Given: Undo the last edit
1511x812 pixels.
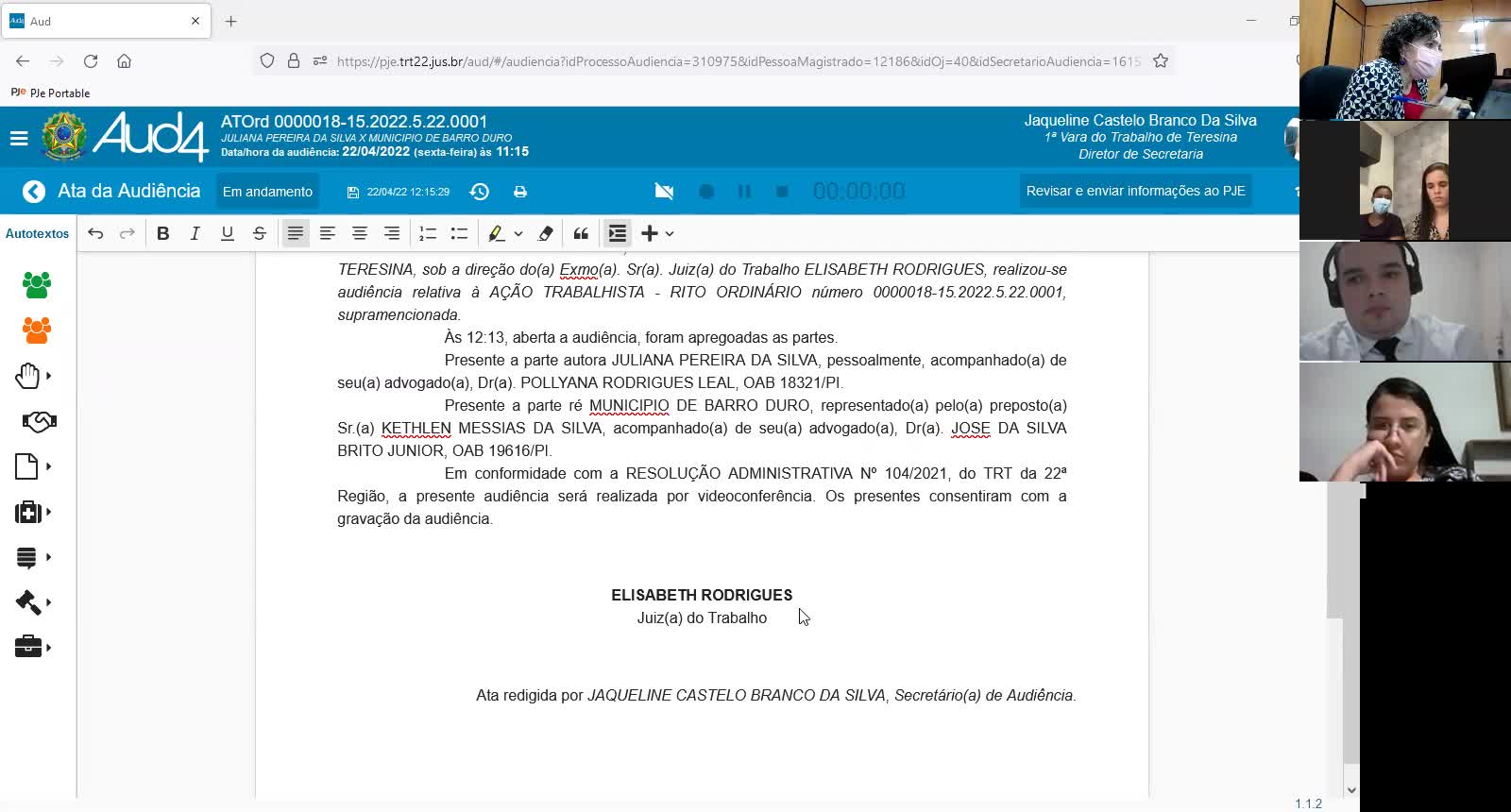Looking at the screenshot, I should 95,233.
